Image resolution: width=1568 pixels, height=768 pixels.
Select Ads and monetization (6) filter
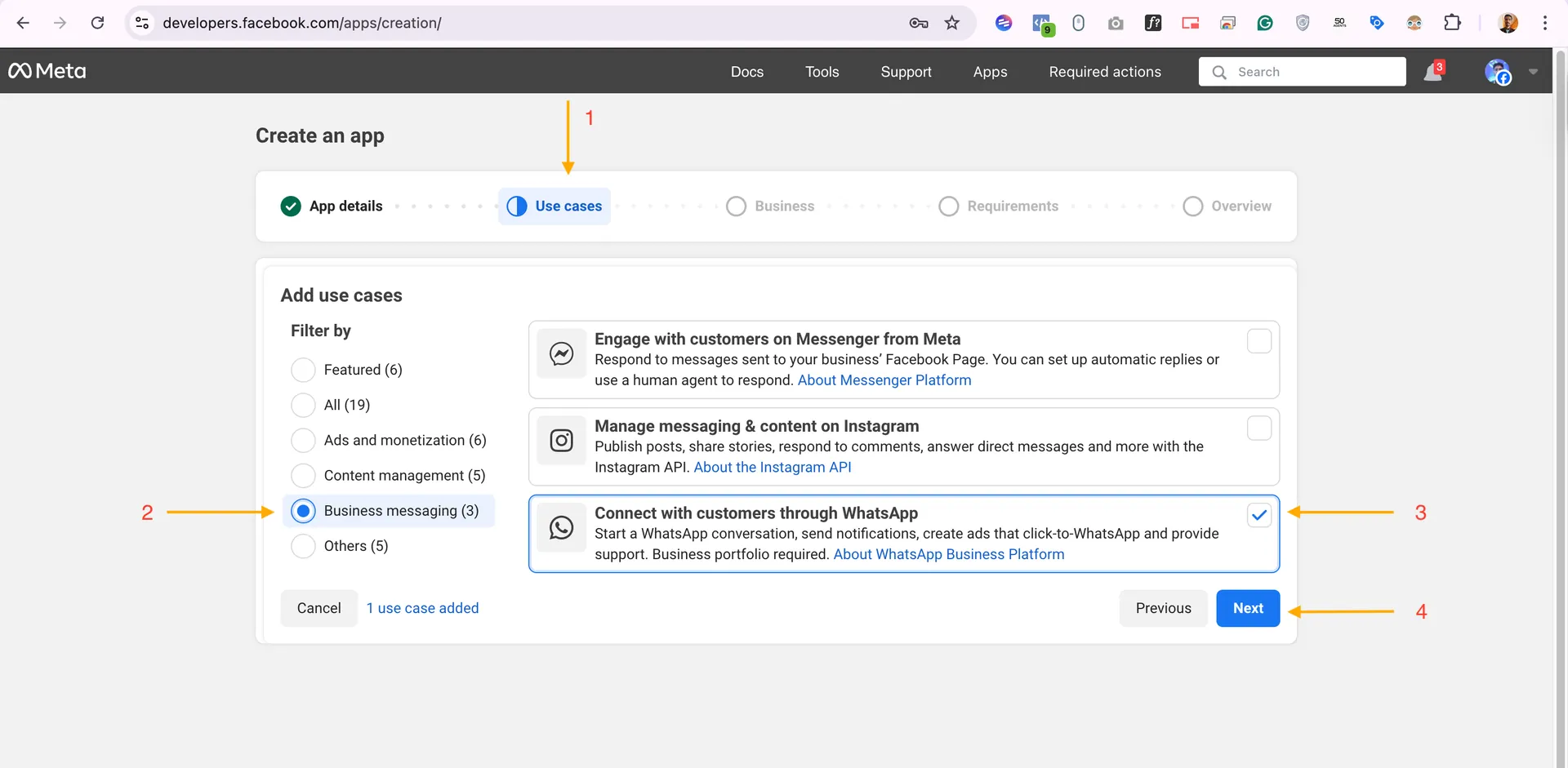[303, 440]
